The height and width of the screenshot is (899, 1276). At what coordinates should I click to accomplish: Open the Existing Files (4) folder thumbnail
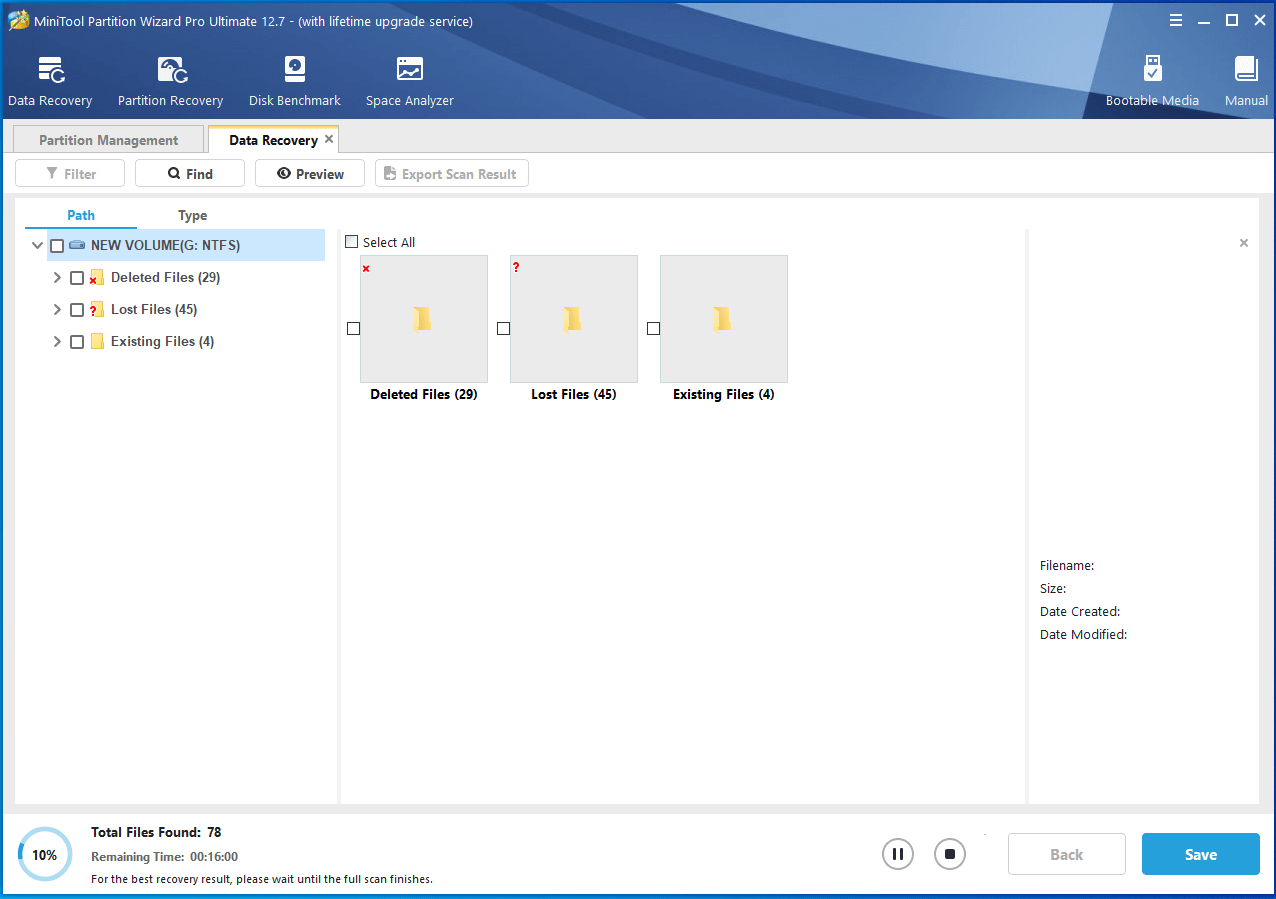(724, 319)
